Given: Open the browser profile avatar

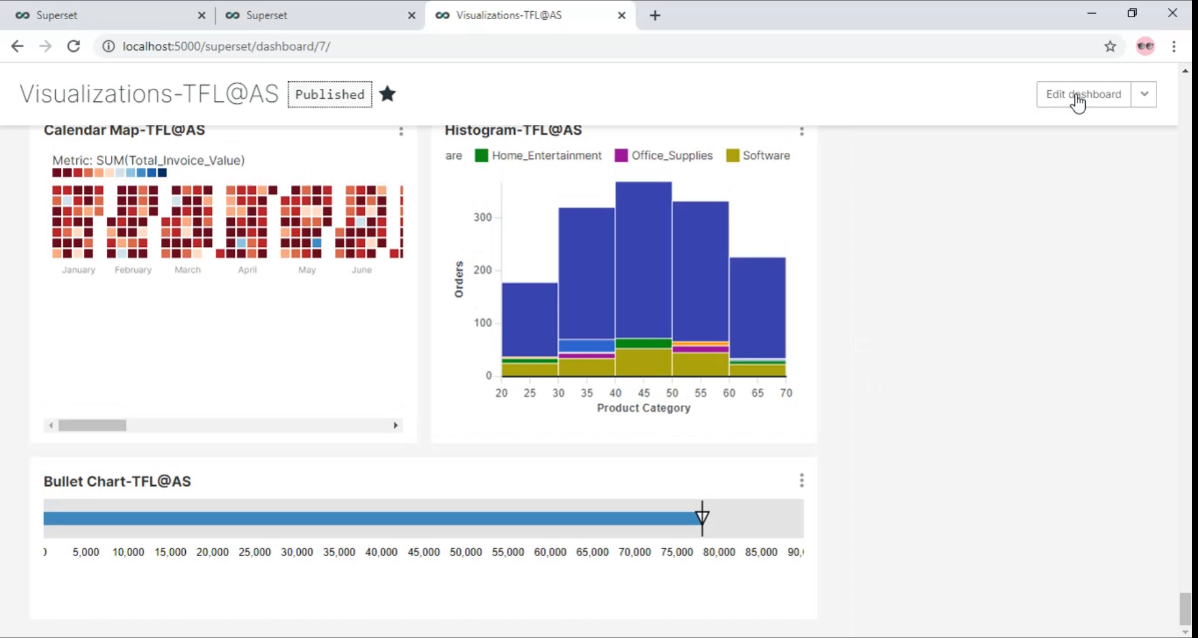Looking at the screenshot, I should (1144, 46).
